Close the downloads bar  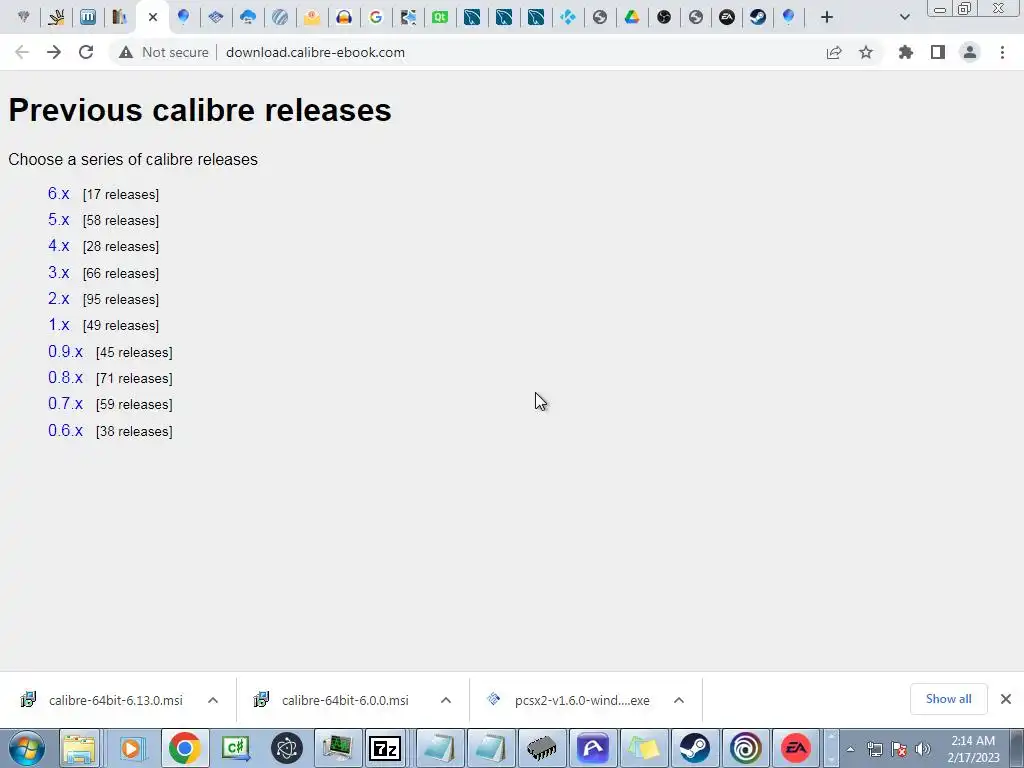pos(1006,699)
